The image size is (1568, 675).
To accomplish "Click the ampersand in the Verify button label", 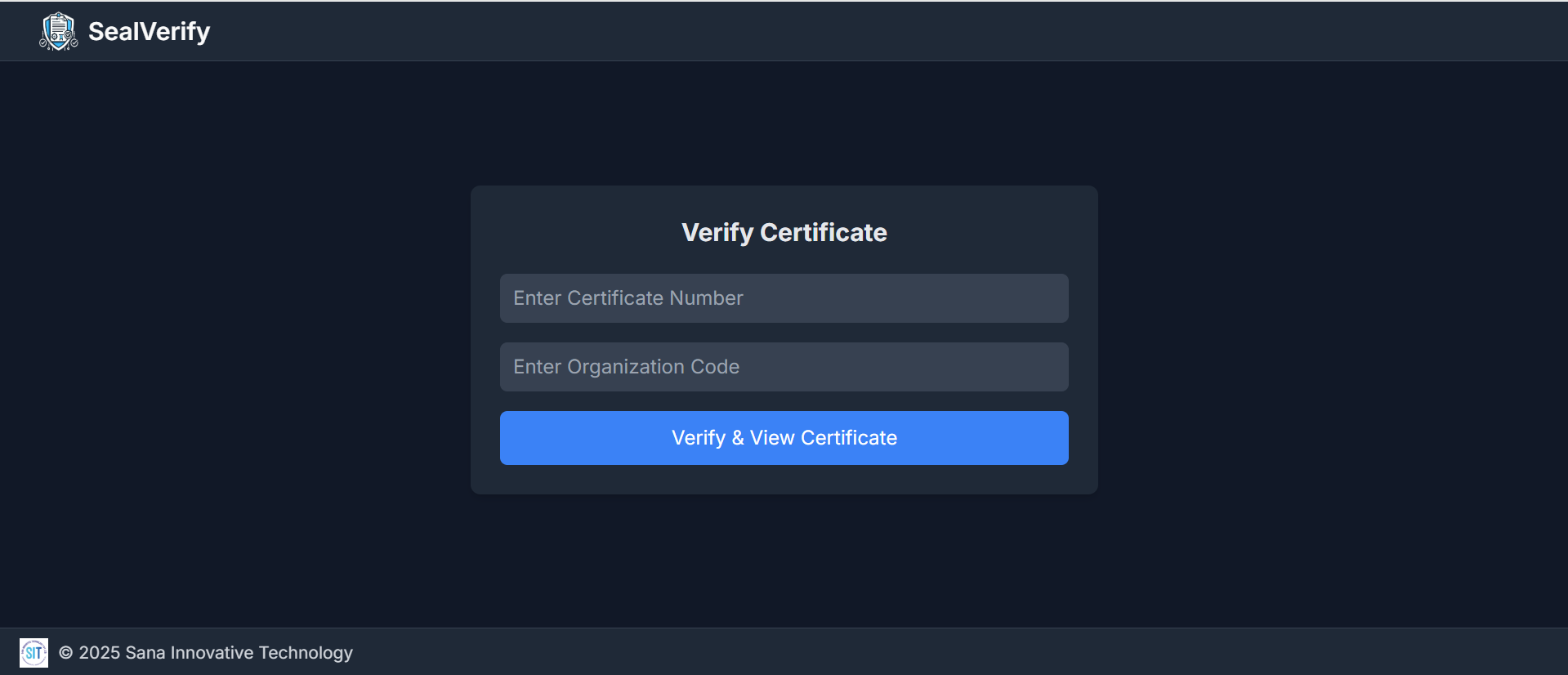I will 738,438.
